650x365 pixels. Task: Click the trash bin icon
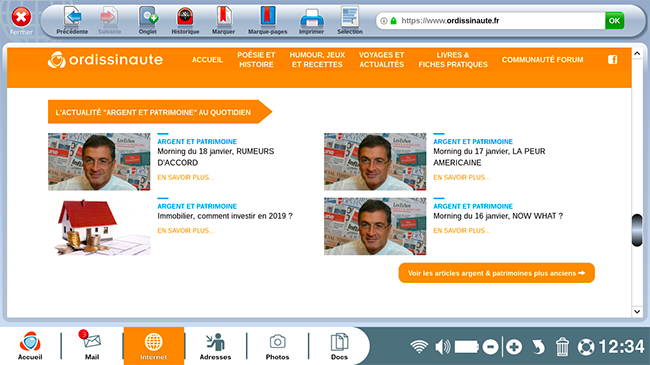[562, 347]
